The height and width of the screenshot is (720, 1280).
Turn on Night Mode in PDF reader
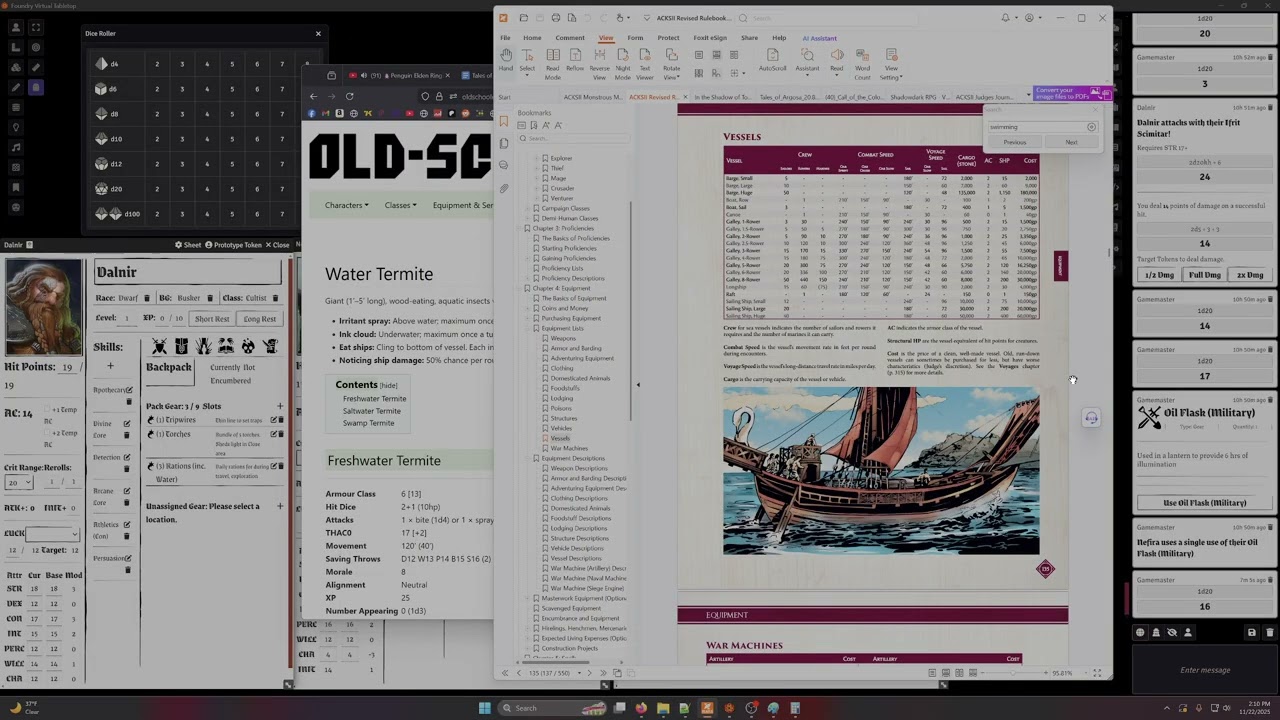(622, 64)
